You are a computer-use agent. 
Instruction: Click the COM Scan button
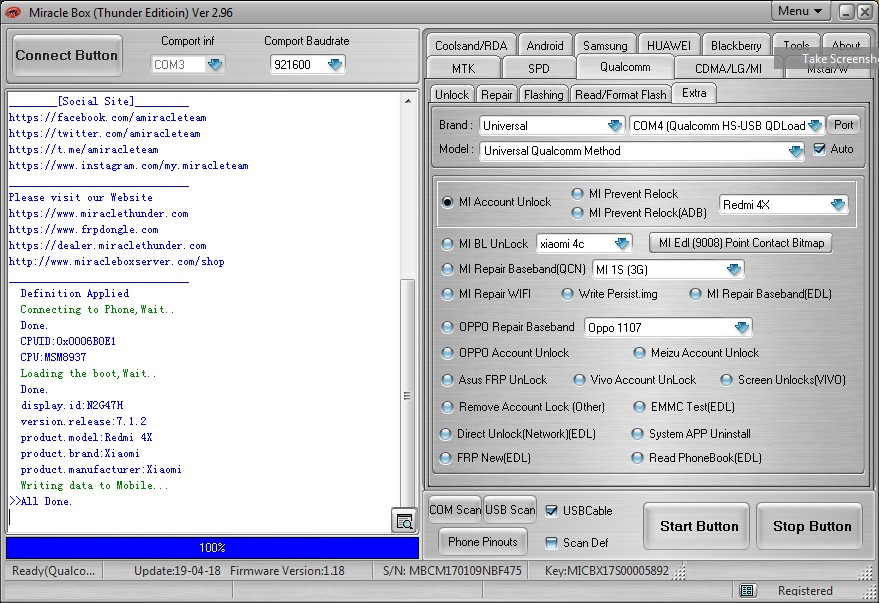455,510
